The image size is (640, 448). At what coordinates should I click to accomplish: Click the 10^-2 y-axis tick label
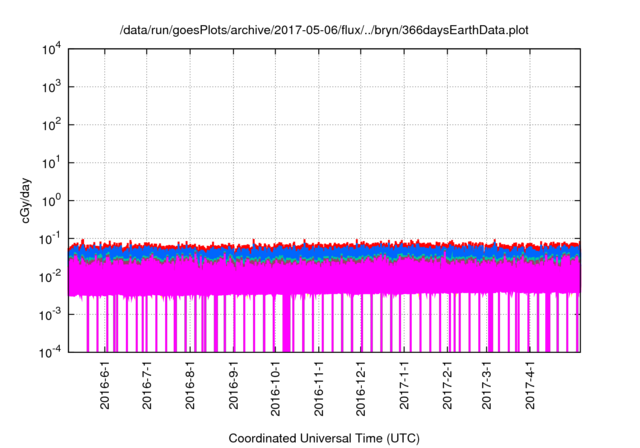pyautogui.click(x=50, y=277)
